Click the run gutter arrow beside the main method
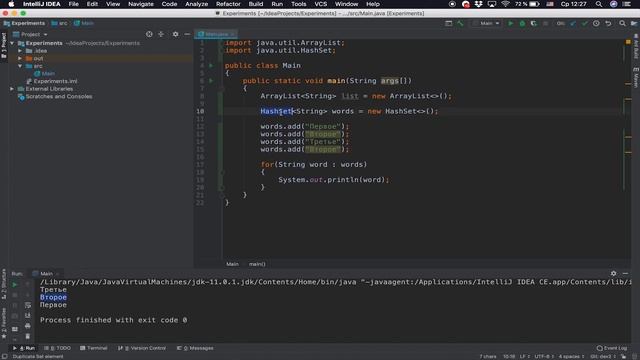Viewport: 640px width, 360px height. (211, 81)
